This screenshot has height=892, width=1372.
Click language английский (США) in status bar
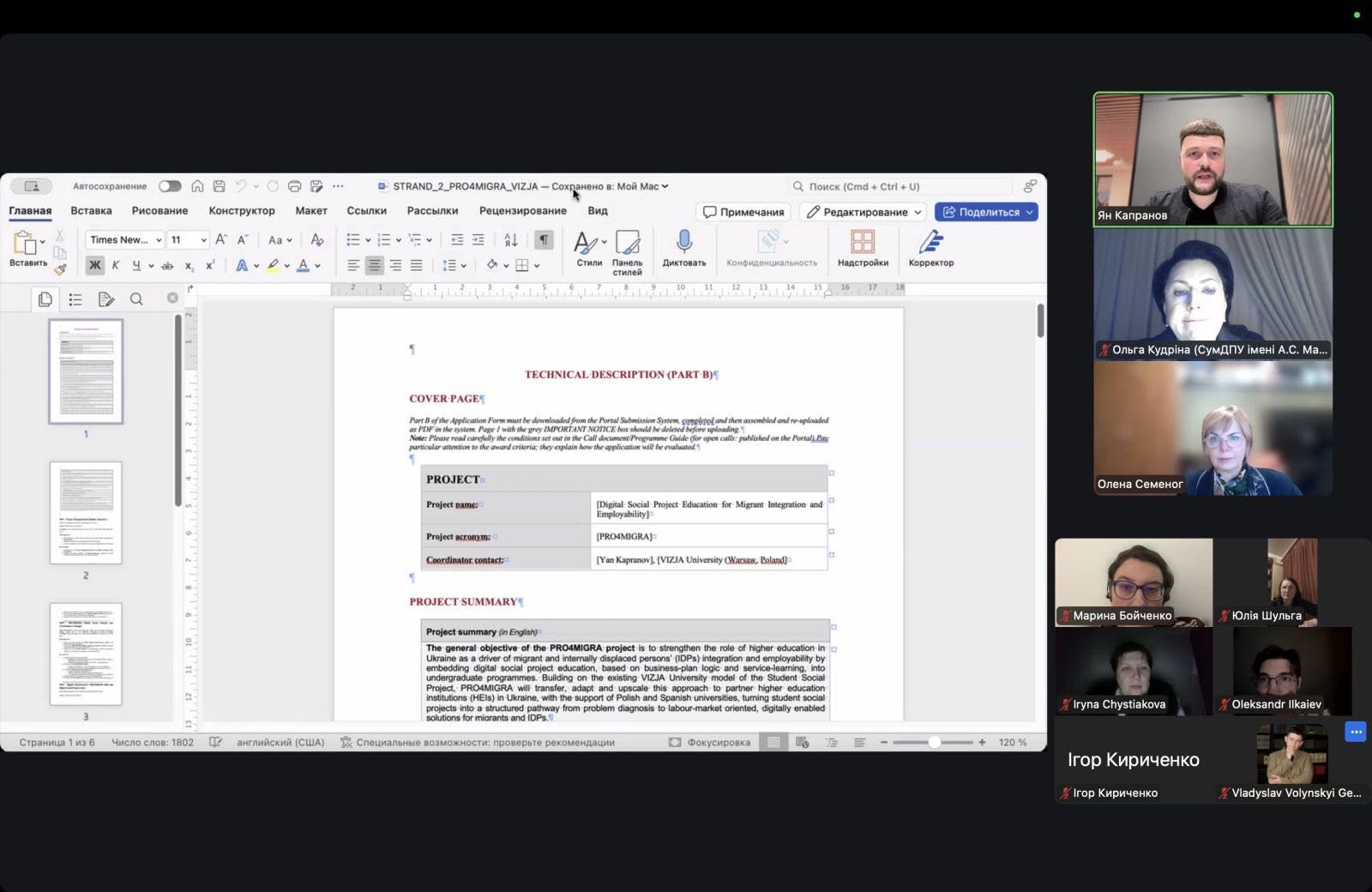click(x=280, y=743)
